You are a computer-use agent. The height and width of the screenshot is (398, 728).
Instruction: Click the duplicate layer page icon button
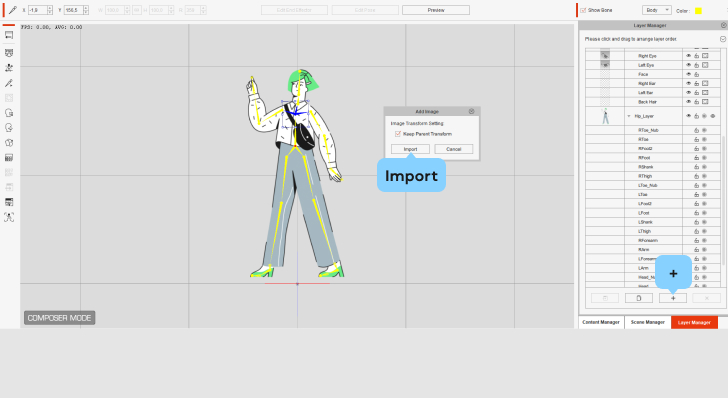[x=639, y=298]
